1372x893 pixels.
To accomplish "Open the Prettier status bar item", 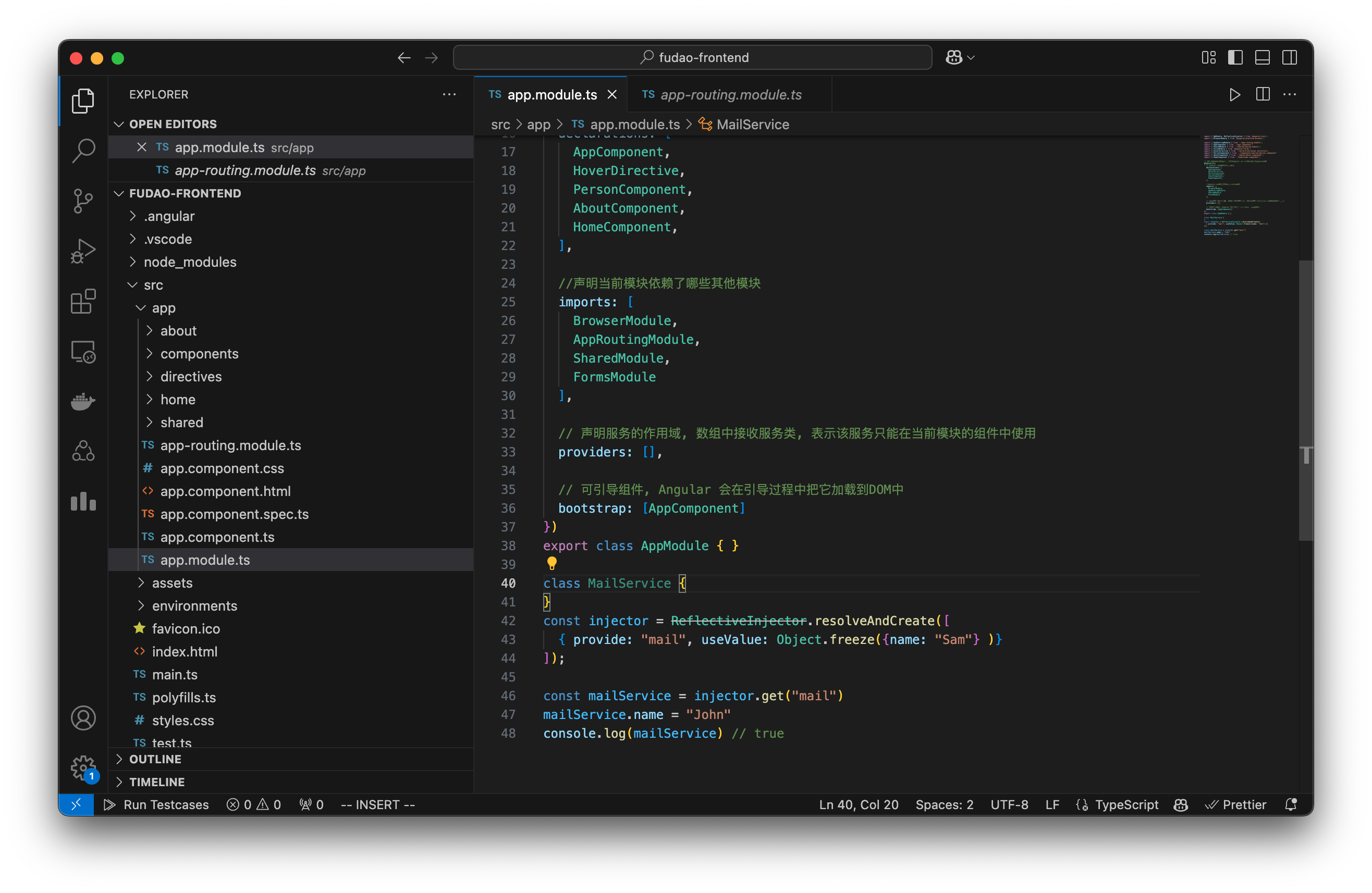I will (x=1236, y=805).
